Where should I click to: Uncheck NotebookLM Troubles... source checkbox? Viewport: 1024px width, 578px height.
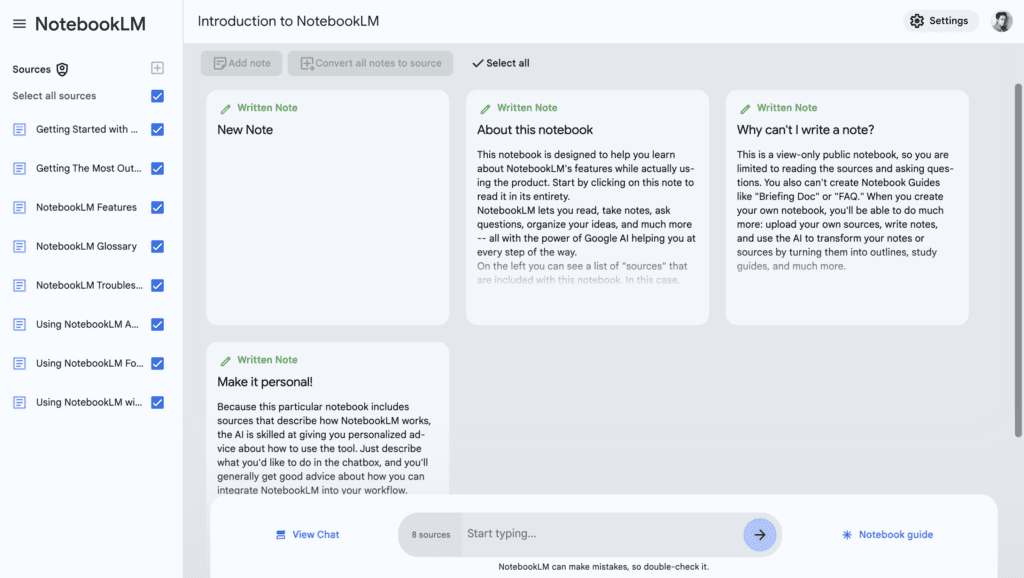pyautogui.click(x=157, y=285)
